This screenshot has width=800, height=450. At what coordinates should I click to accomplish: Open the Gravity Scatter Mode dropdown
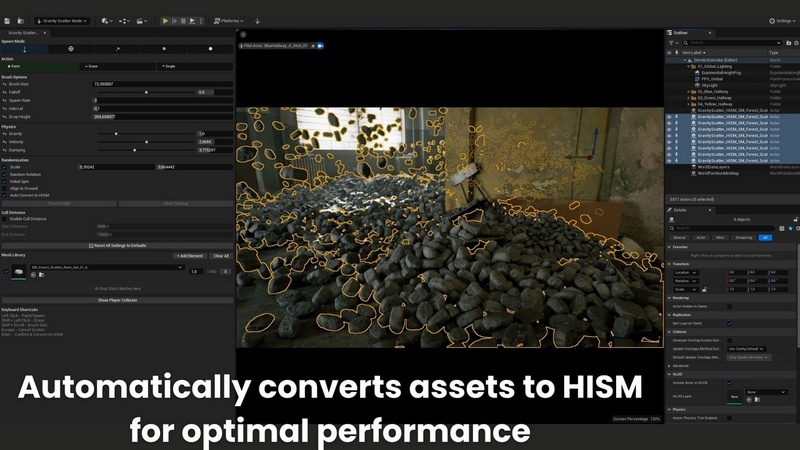point(64,20)
